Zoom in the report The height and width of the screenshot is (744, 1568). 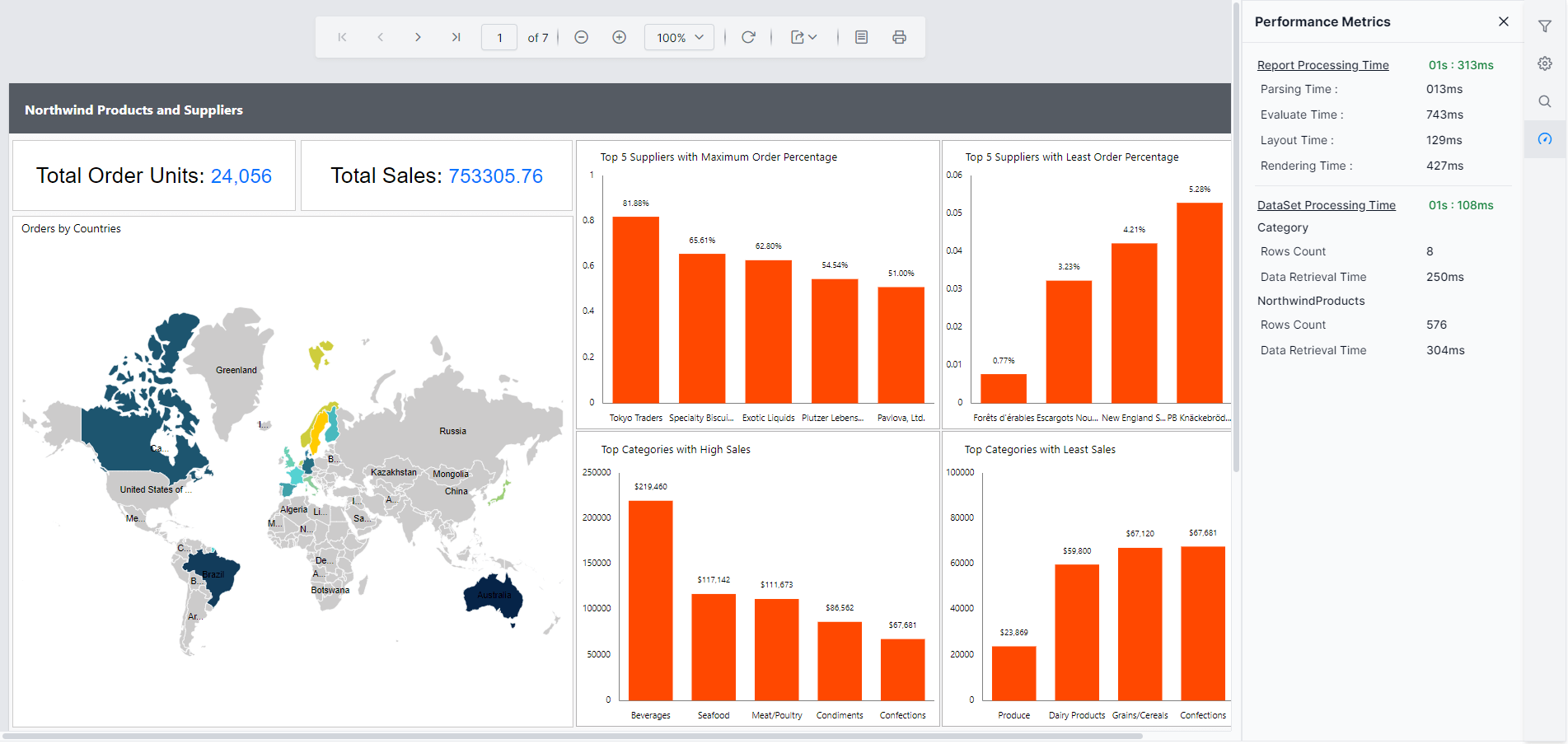coord(619,37)
